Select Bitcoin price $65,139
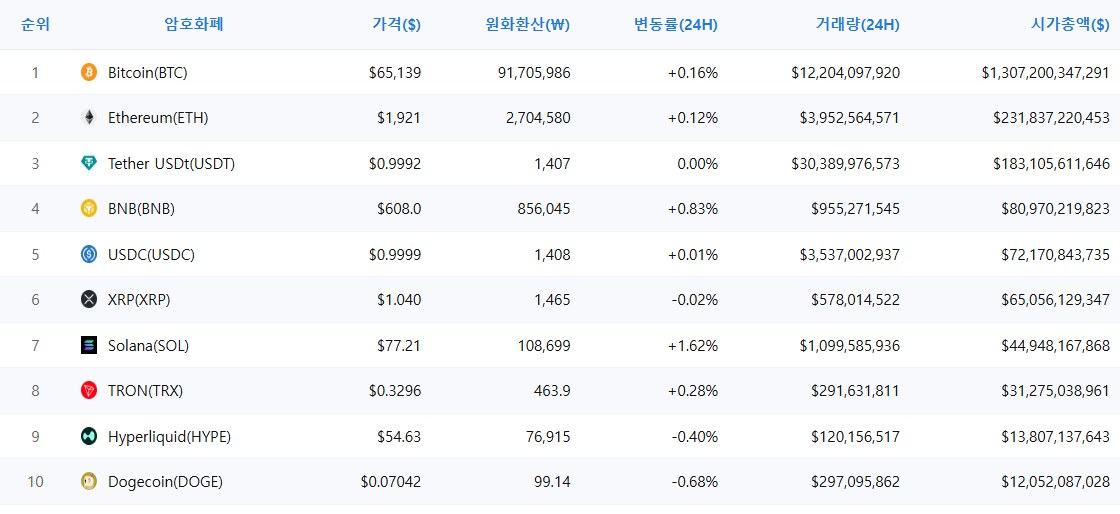The height and width of the screenshot is (514, 1120). tap(395, 72)
